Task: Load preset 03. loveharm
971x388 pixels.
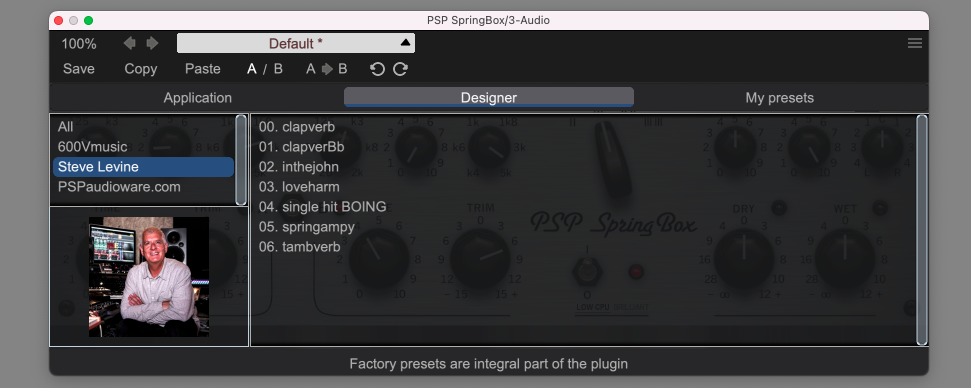Action: pos(299,187)
